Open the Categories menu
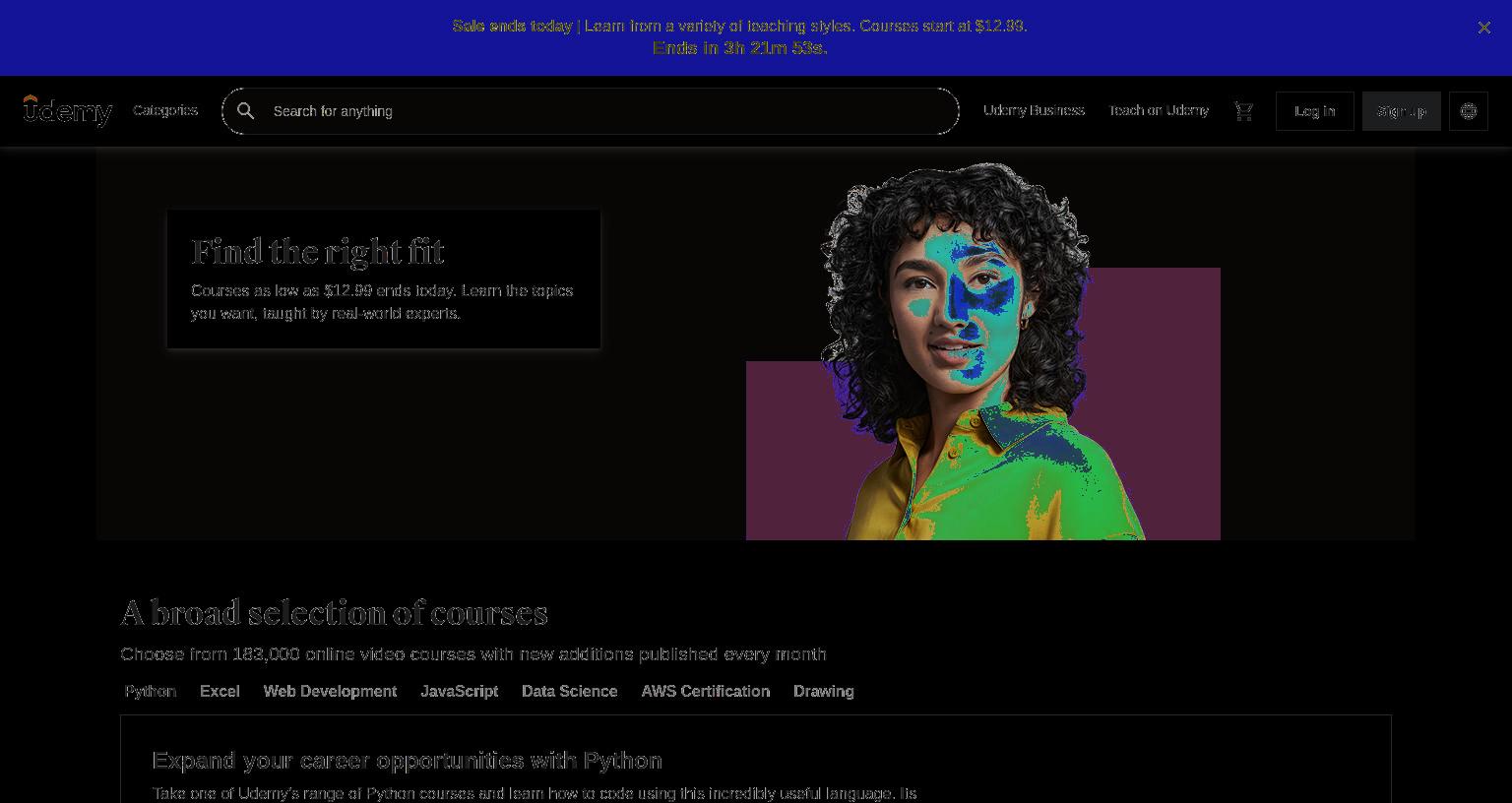This screenshot has width=1512, height=803. 165,110
